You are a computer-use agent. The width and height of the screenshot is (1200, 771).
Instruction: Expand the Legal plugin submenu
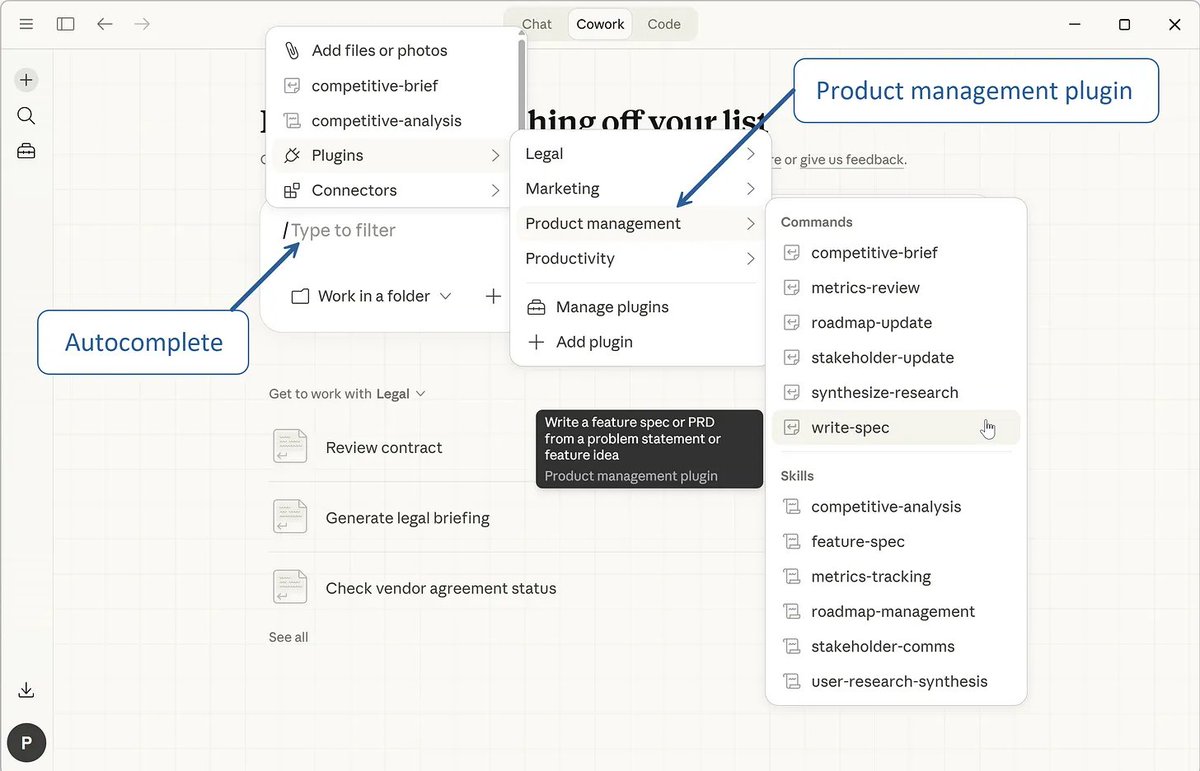coord(640,154)
